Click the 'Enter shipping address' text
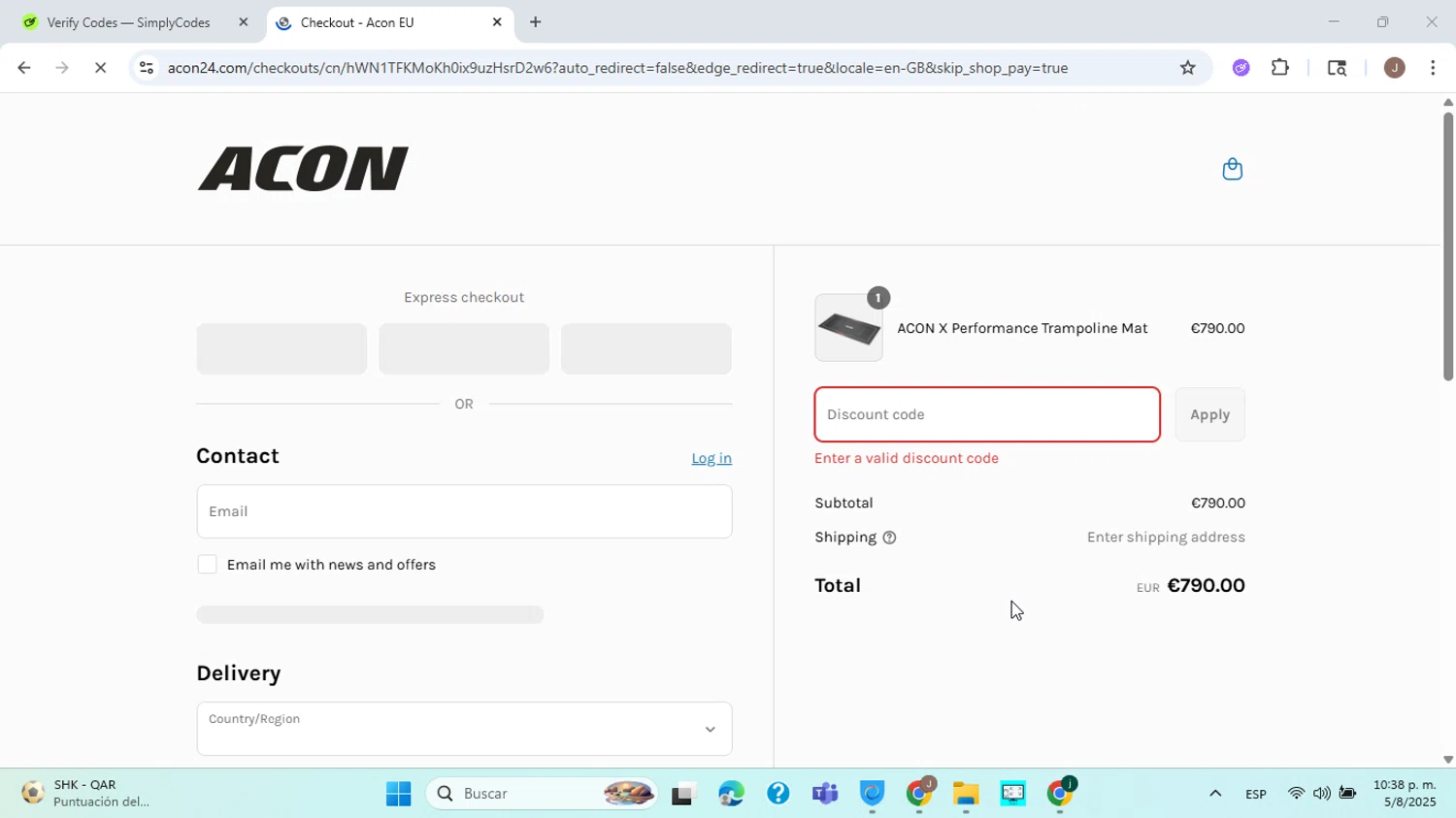 point(1166,538)
